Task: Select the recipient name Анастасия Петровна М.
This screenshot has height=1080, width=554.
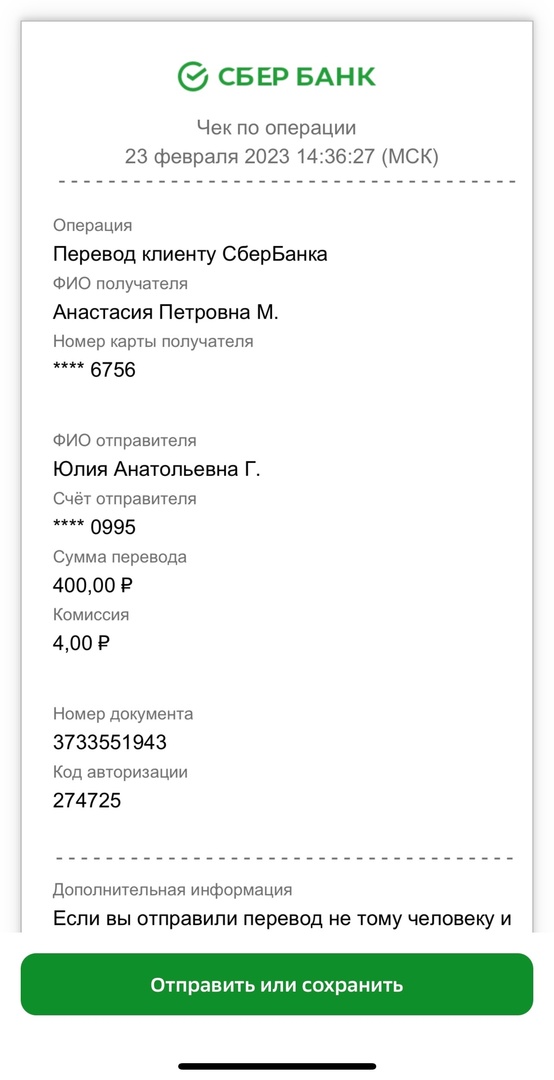Action: tap(165, 312)
